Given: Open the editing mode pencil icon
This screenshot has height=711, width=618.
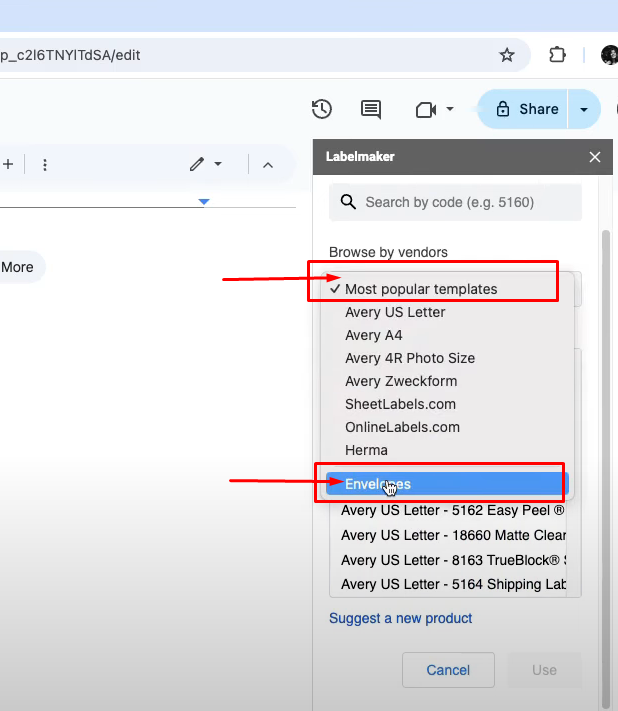Looking at the screenshot, I should coord(197,164).
